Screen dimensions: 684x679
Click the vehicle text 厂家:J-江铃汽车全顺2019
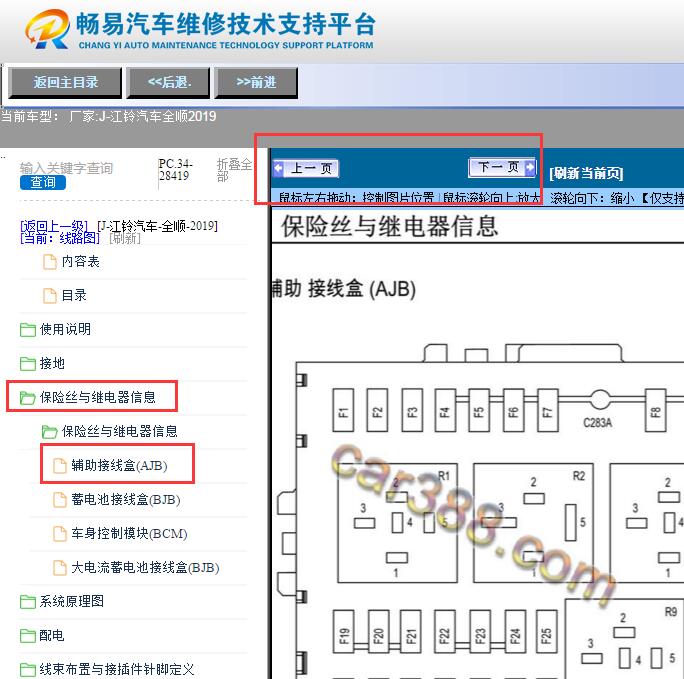(x=143, y=116)
